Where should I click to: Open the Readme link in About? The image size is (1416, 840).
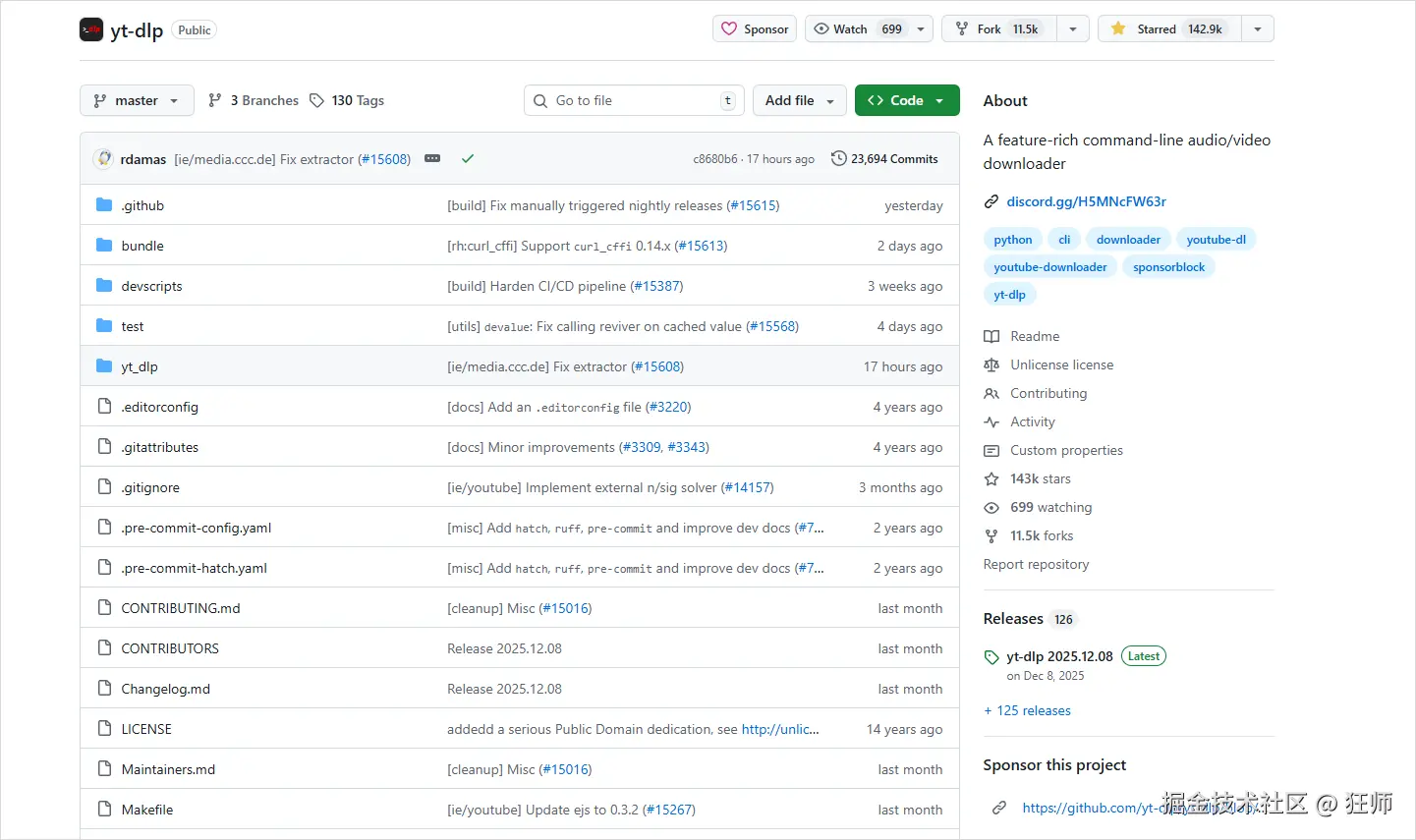pos(1022,336)
